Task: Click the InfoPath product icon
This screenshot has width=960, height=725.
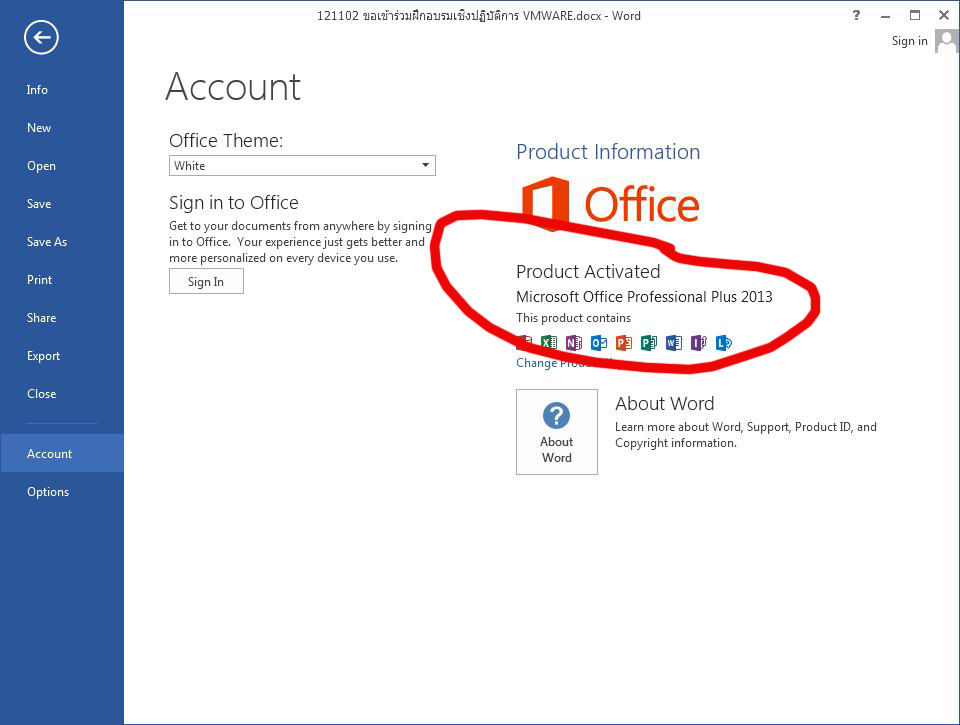Action: (x=699, y=342)
